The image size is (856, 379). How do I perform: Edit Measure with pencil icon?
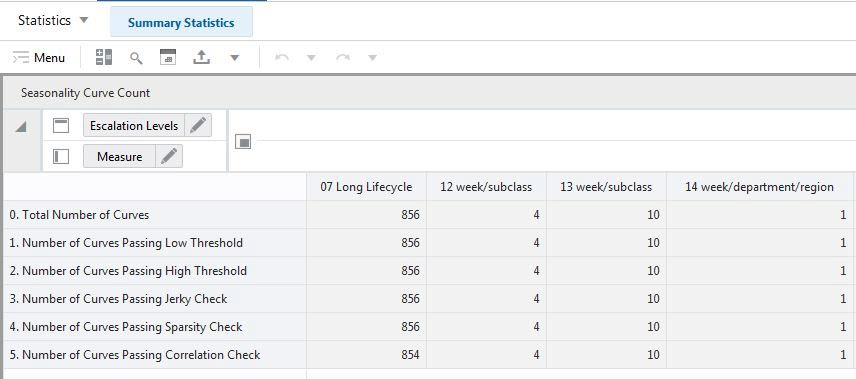click(x=169, y=157)
